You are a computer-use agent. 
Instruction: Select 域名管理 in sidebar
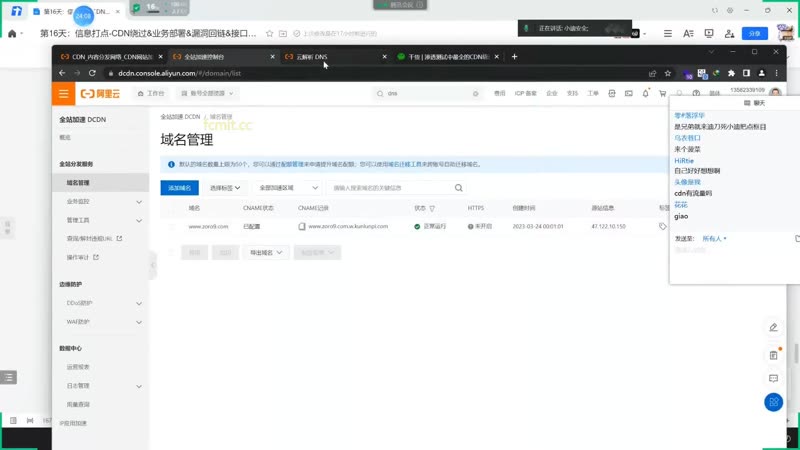coord(101,183)
